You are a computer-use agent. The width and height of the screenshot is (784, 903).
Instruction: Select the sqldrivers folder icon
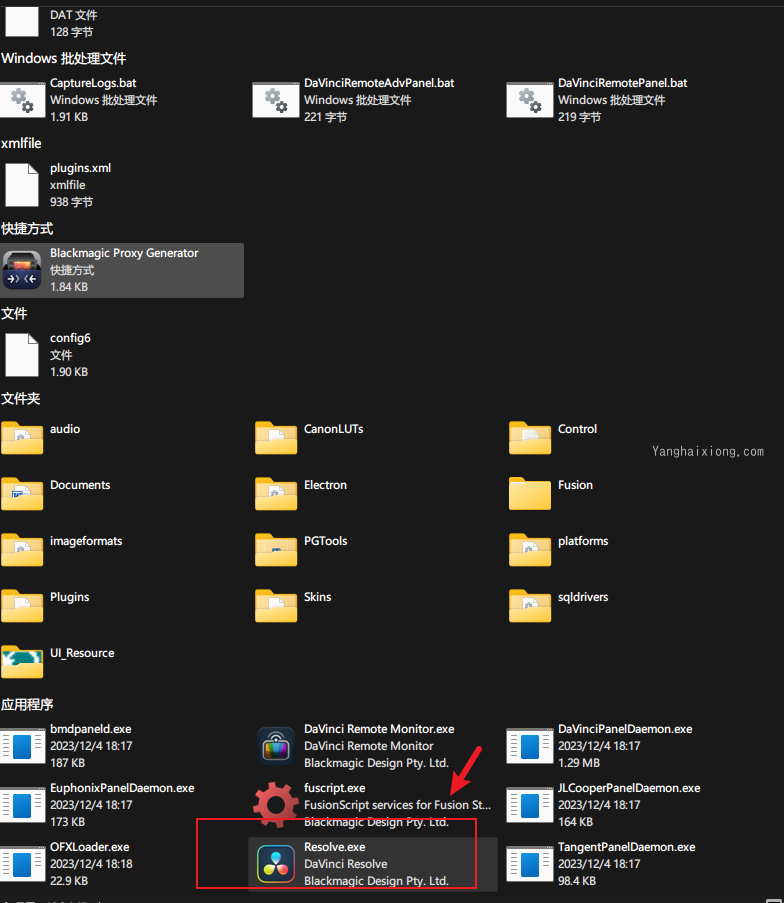click(x=529, y=605)
